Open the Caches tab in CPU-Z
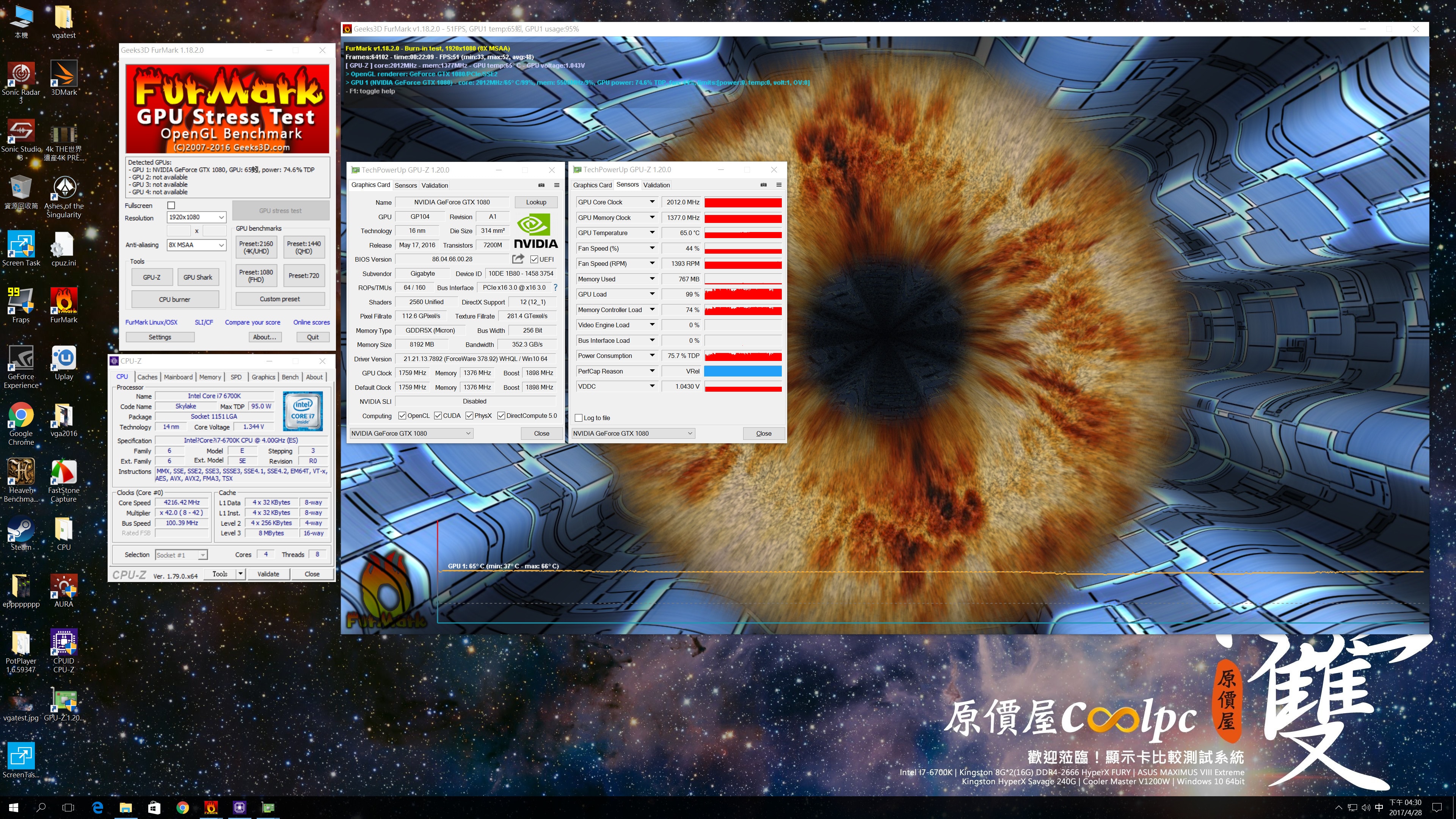Image resolution: width=1456 pixels, height=819 pixels. (x=147, y=377)
